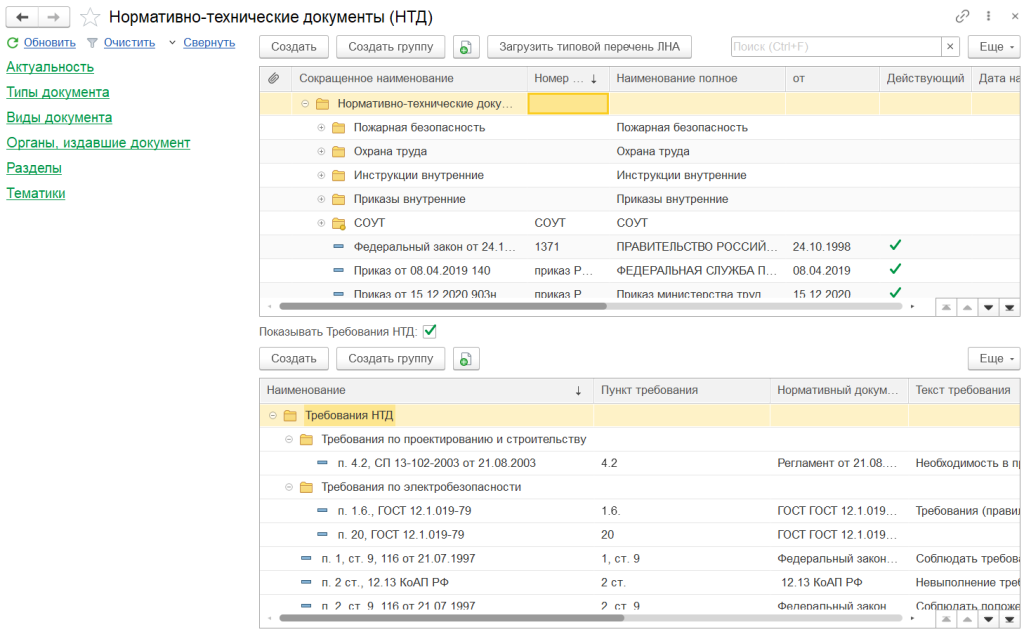Screen dimensions: 1024x632
Task: Clear the search field with X button
Action: click(x=950, y=47)
